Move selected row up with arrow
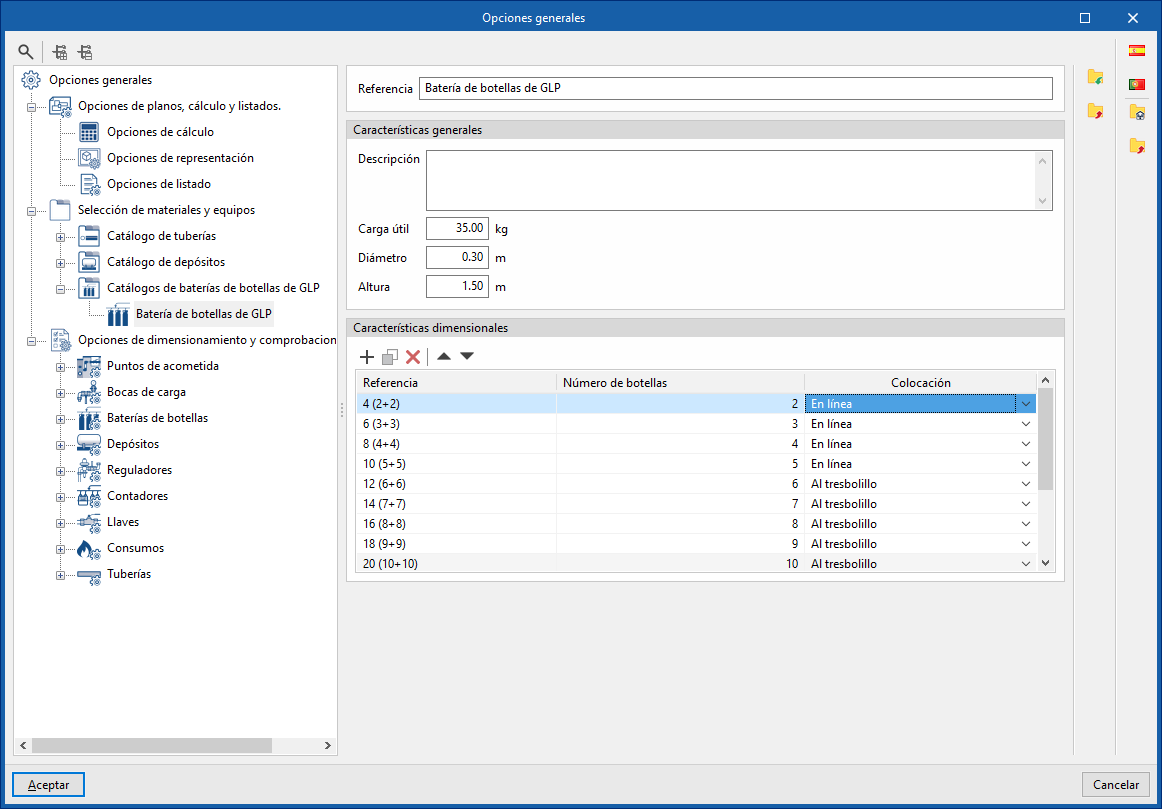This screenshot has width=1162, height=809. click(444, 357)
